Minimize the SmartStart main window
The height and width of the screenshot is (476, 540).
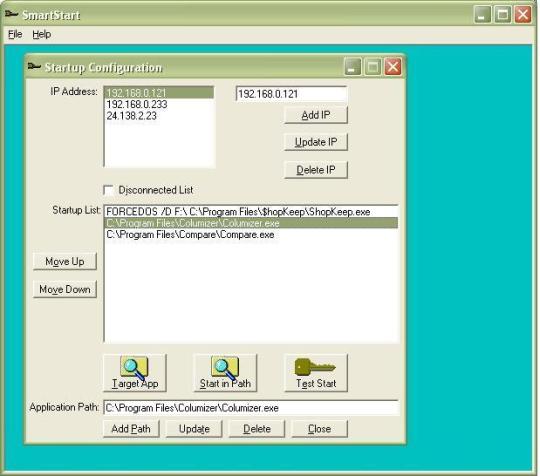(x=482, y=15)
